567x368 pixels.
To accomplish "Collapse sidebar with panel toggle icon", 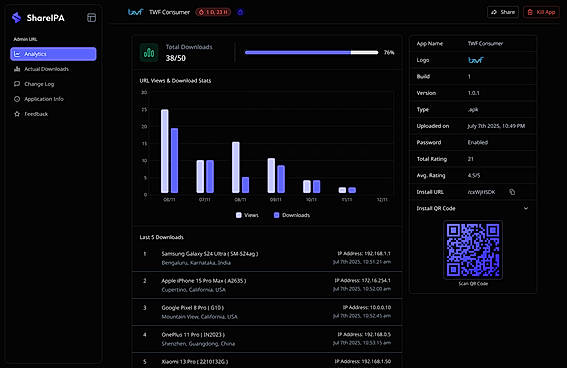I will [91, 17].
